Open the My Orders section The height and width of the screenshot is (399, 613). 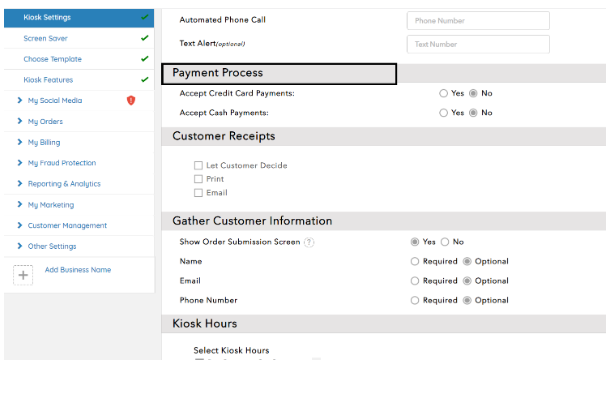(45, 122)
